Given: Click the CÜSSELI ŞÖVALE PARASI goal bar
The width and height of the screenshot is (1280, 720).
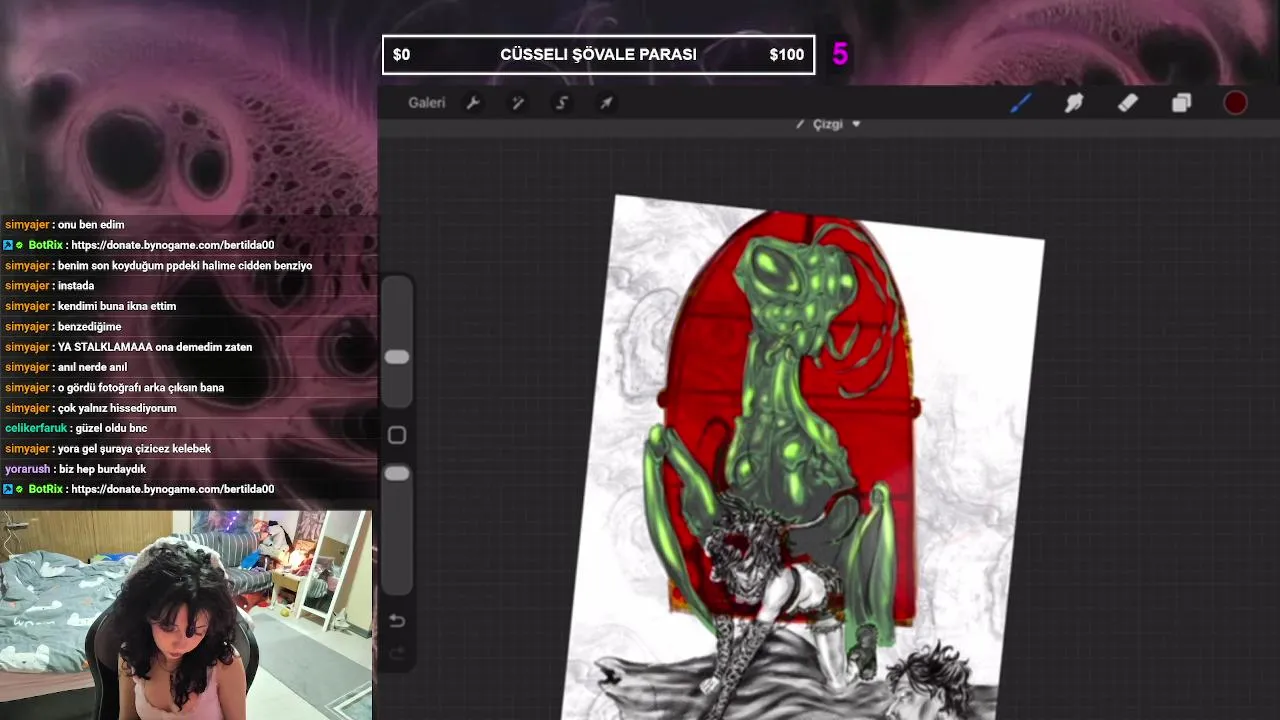Looking at the screenshot, I should [598, 55].
